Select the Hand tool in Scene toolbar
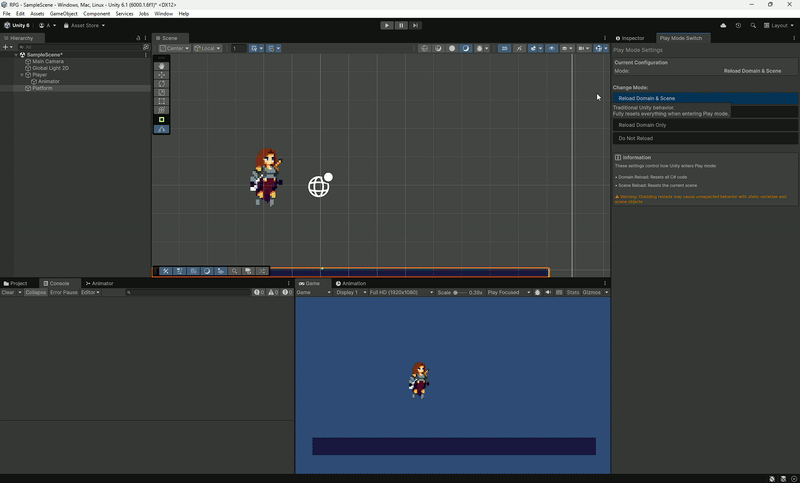The image size is (800, 483). point(162,66)
